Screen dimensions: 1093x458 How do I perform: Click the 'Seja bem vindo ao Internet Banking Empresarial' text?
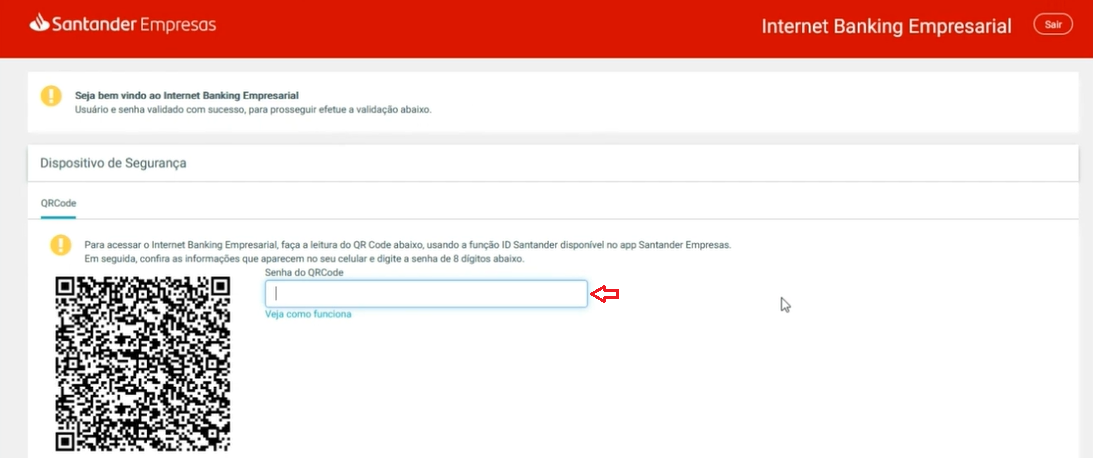pos(187,96)
